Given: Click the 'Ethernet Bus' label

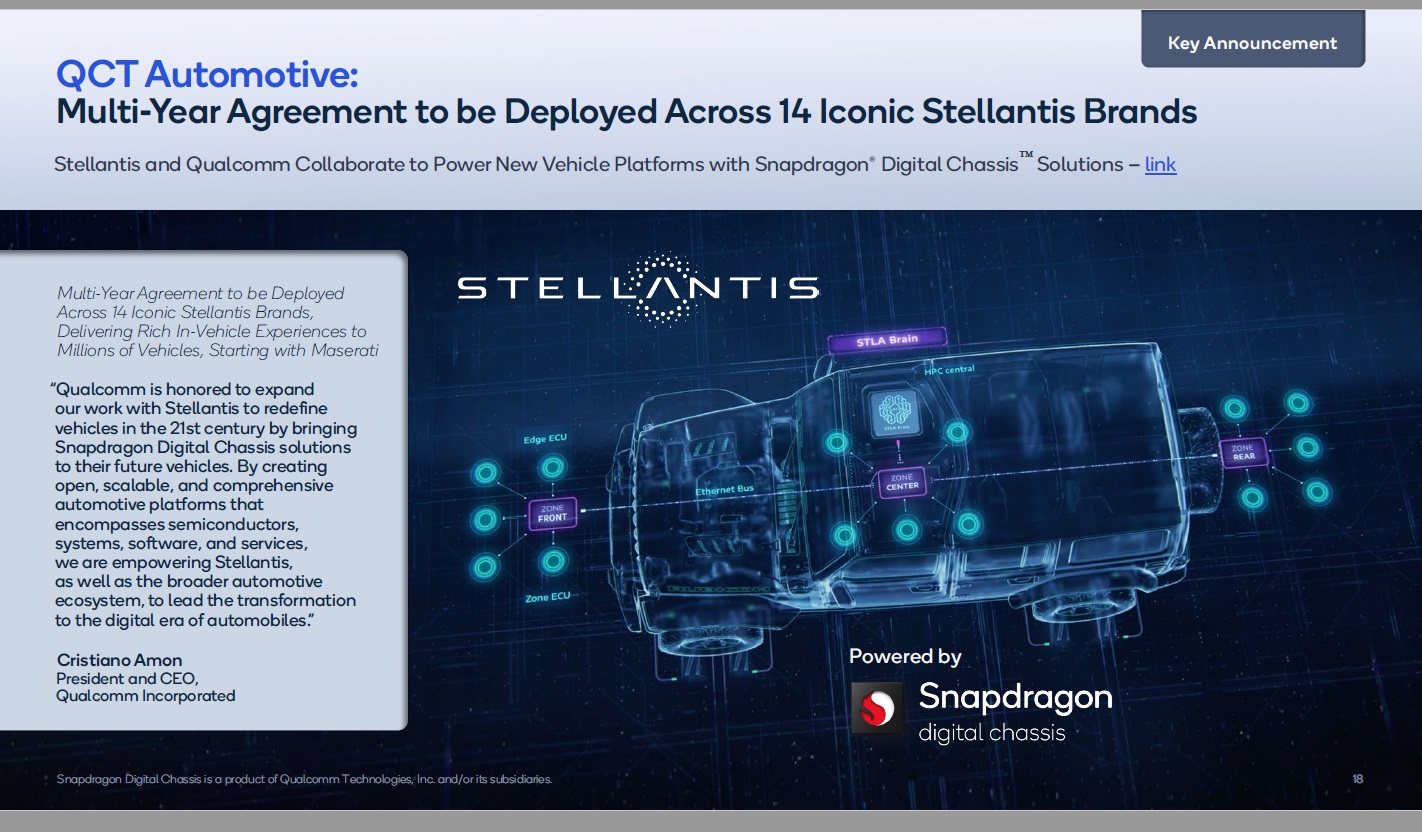Looking at the screenshot, I should [x=724, y=491].
